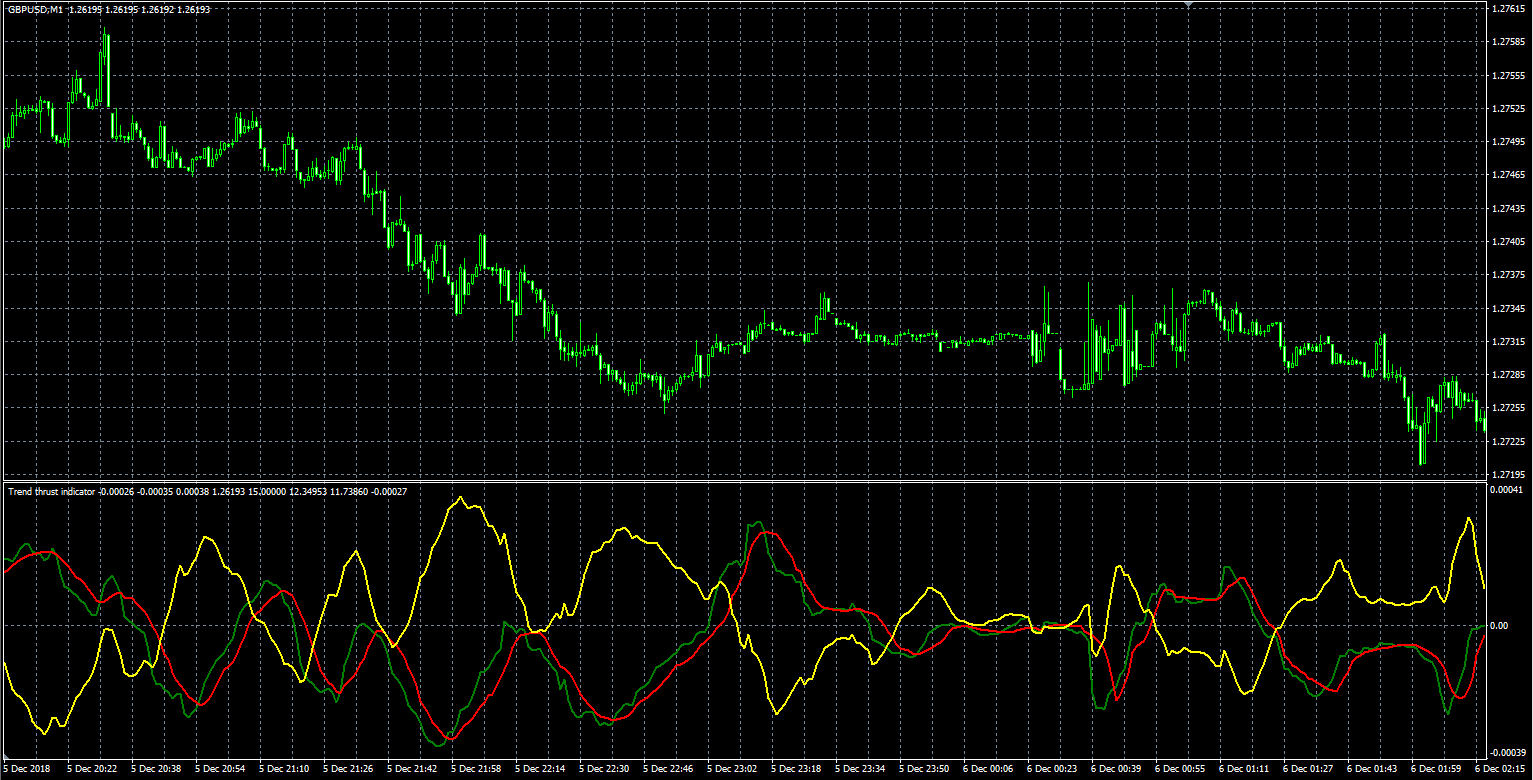Click the 1.27195 price axis label
The image size is (1533, 780).
point(1506,474)
